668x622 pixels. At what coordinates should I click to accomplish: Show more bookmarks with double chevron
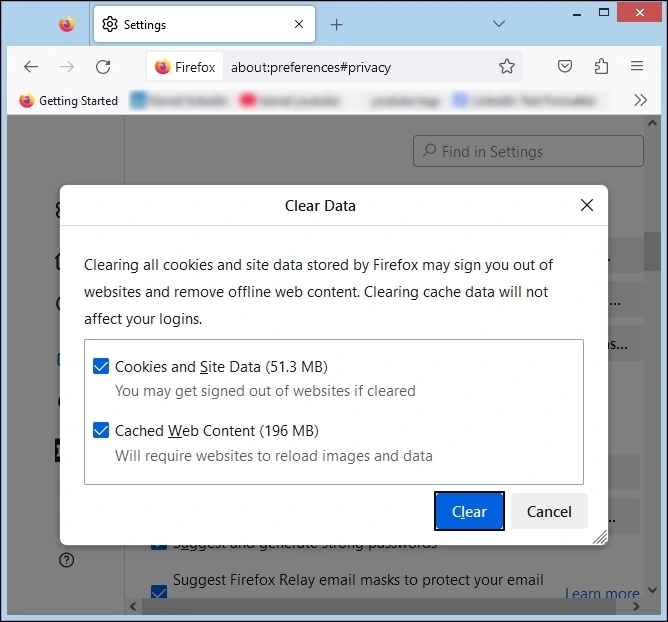640,100
